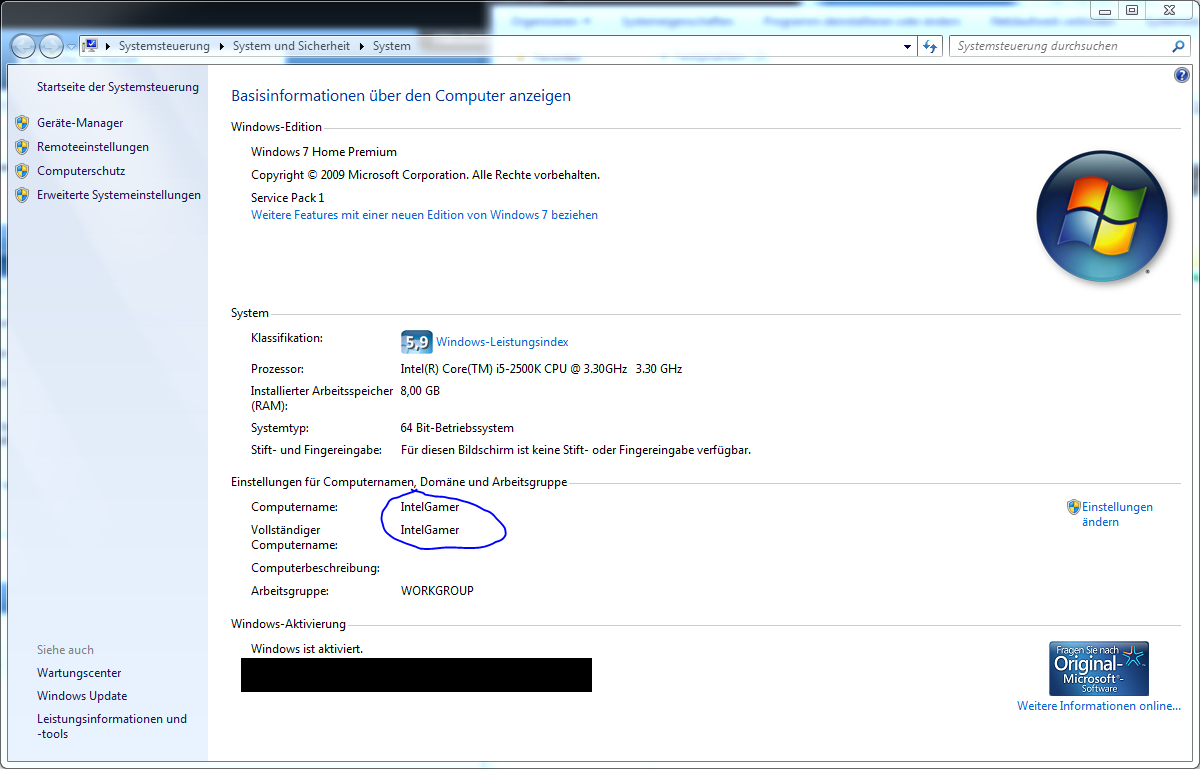
Task: Minimize the System window
Action: pyautogui.click(x=1105, y=10)
